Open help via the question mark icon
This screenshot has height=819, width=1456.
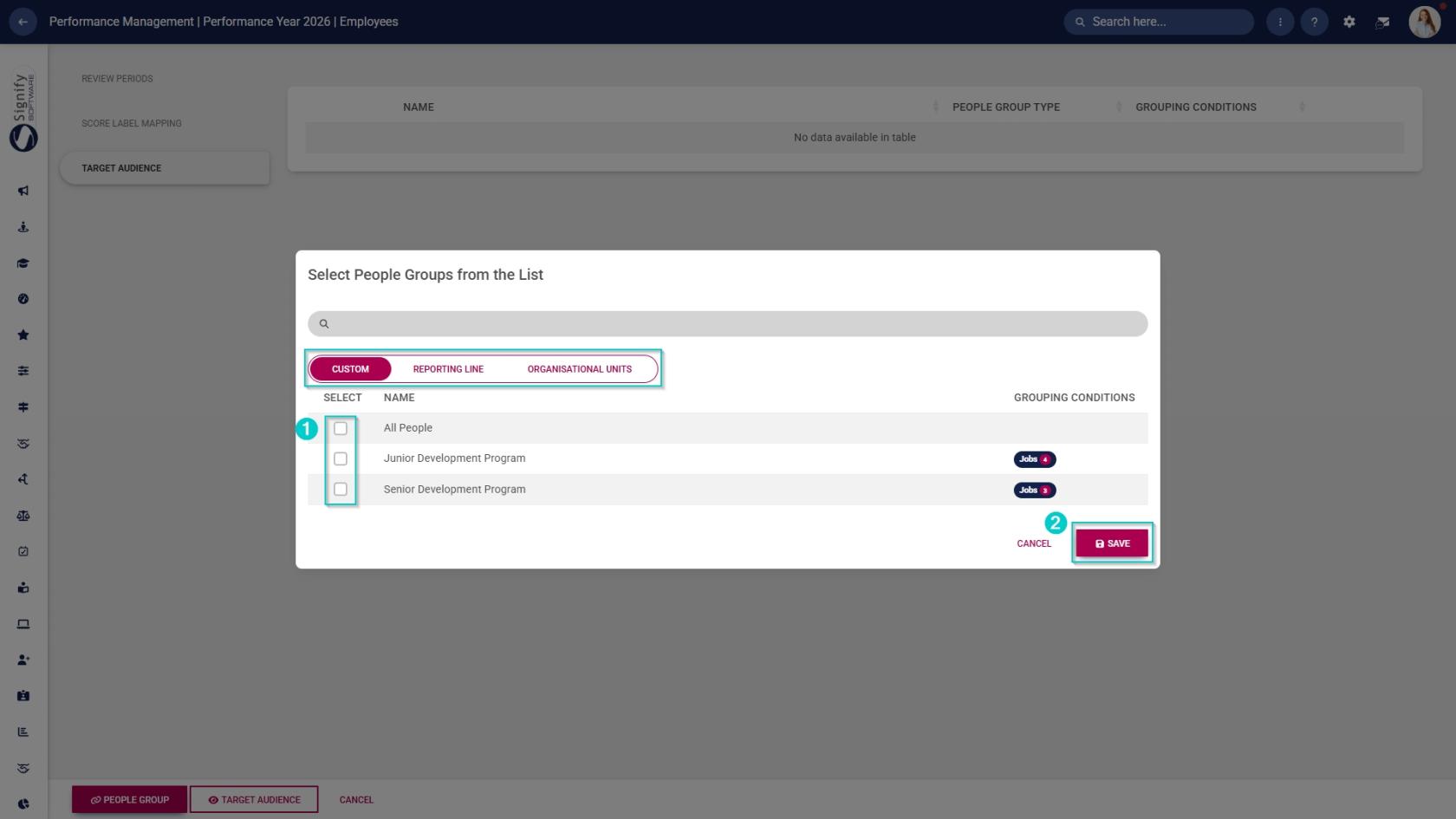(x=1314, y=22)
